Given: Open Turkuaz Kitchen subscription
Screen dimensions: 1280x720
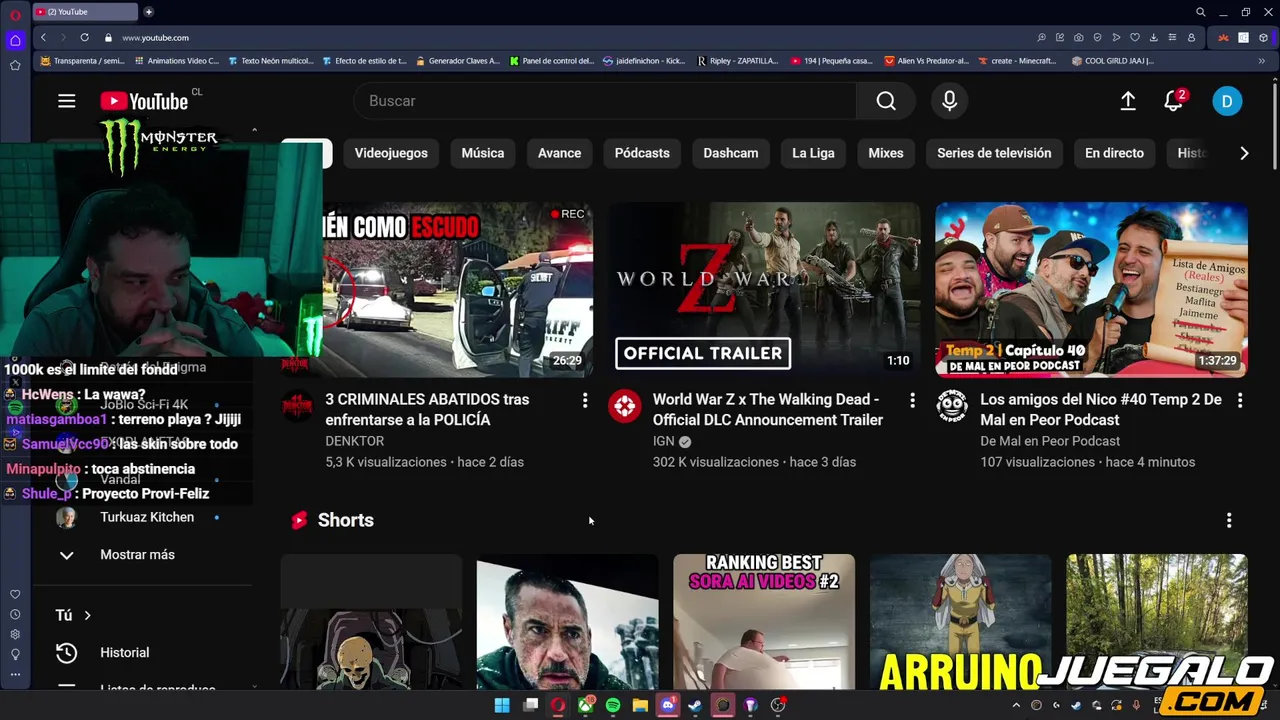Looking at the screenshot, I should (x=147, y=517).
